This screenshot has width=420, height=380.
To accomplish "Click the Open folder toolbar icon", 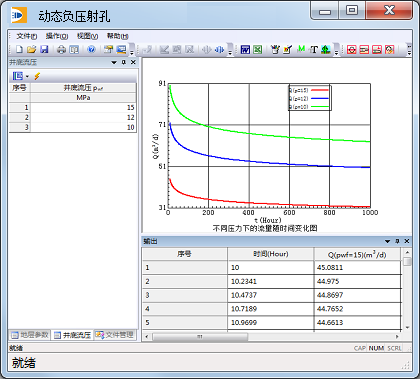I will tap(31, 50).
